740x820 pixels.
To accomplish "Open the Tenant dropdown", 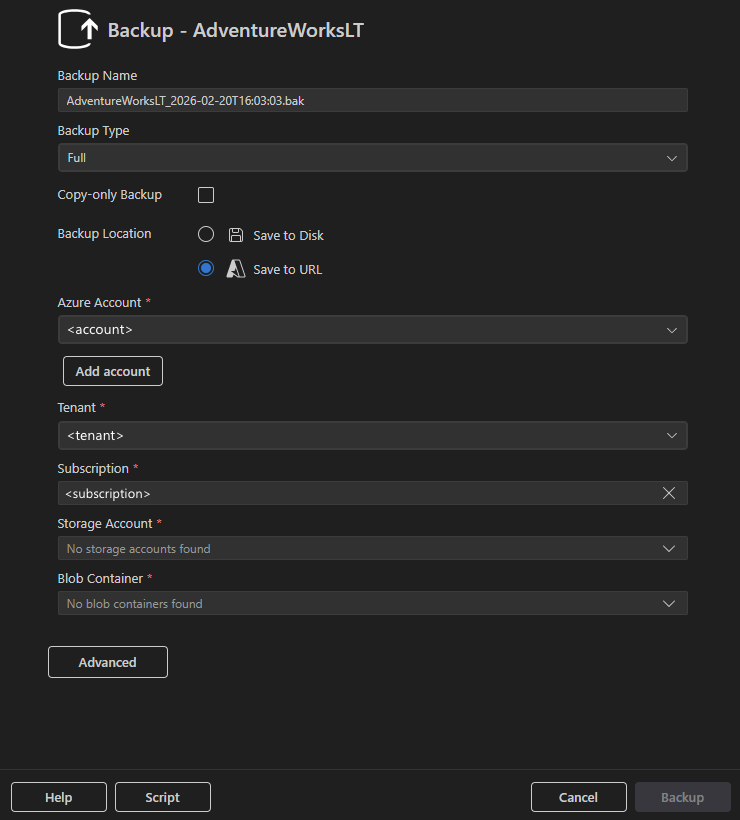I will point(370,435).
